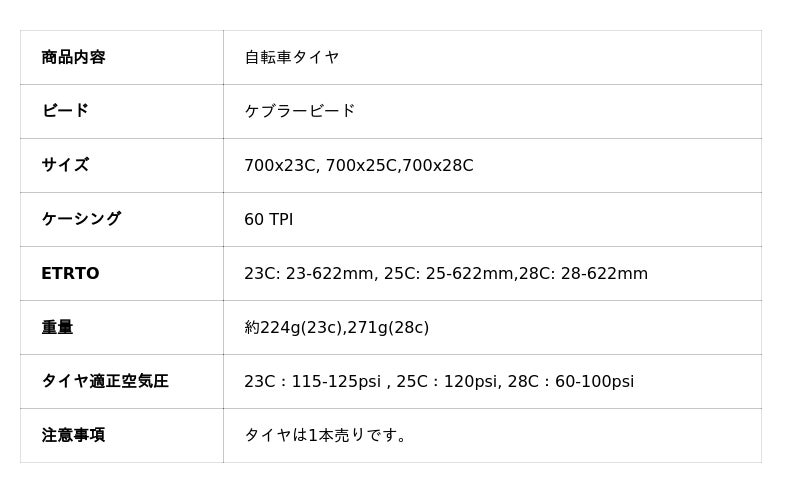
Task: Click the 23C: 23-622mm ETRTO text
Action: point(309,273)
